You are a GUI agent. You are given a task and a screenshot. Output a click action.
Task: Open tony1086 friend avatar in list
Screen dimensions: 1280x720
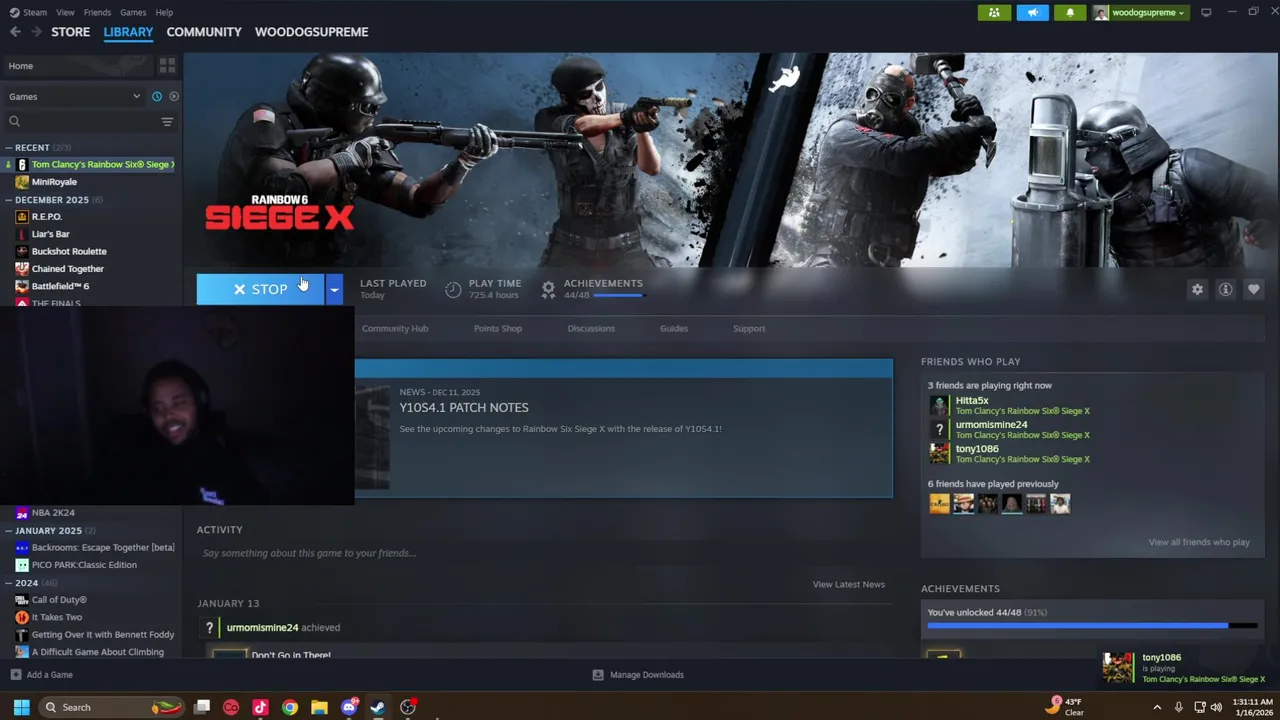click(939, 453)
